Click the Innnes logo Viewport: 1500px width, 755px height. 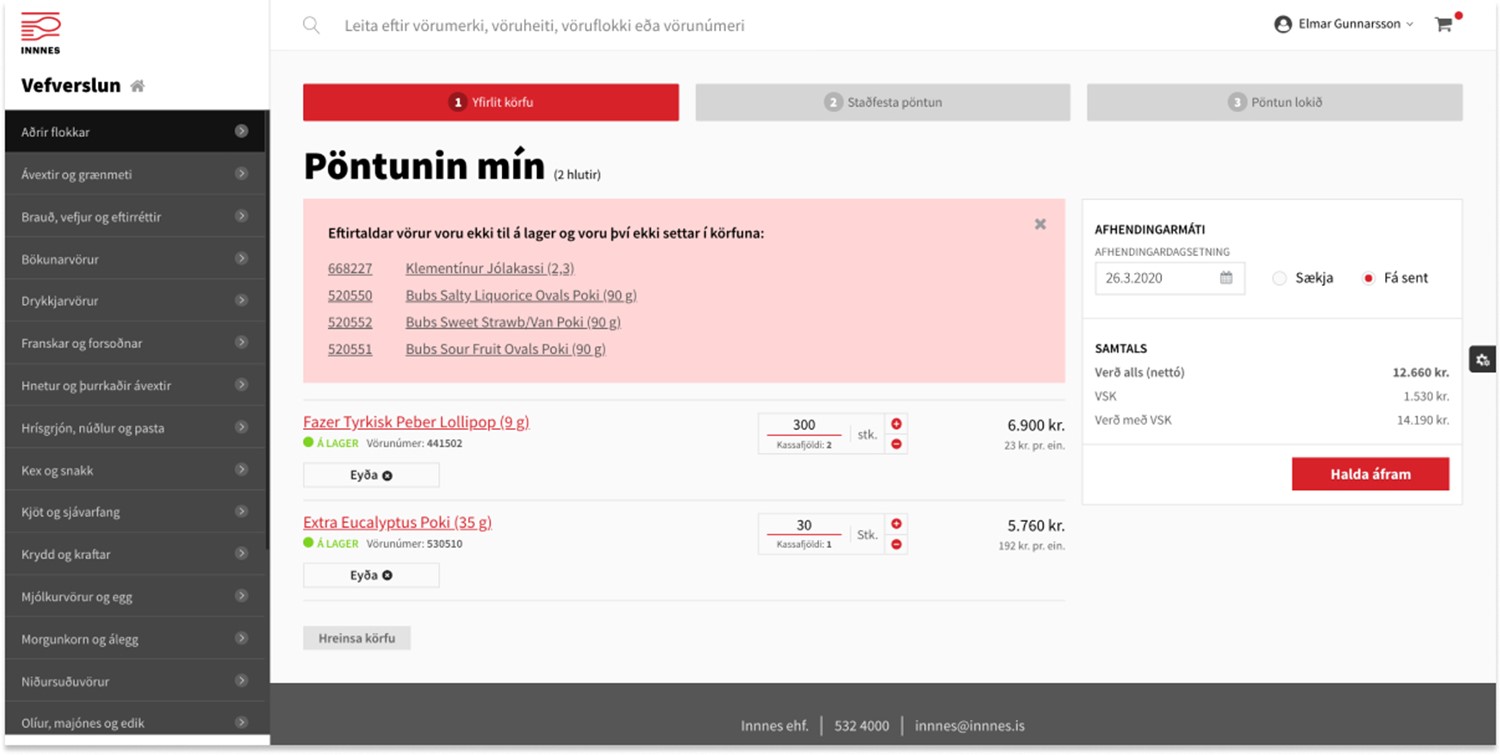coord(41,33)
